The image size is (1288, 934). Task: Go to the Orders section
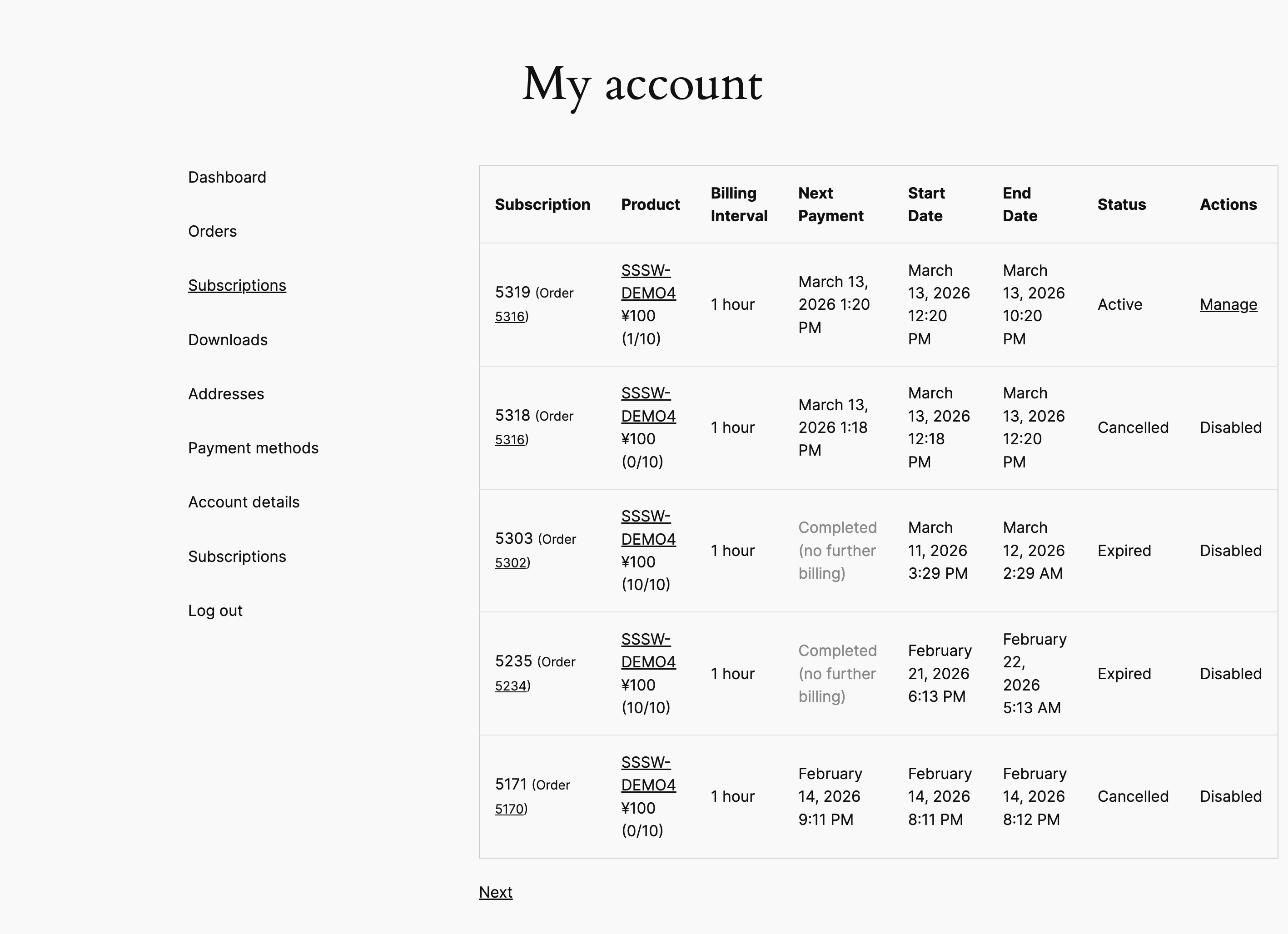pyautogui.click(x=212, y=231)
